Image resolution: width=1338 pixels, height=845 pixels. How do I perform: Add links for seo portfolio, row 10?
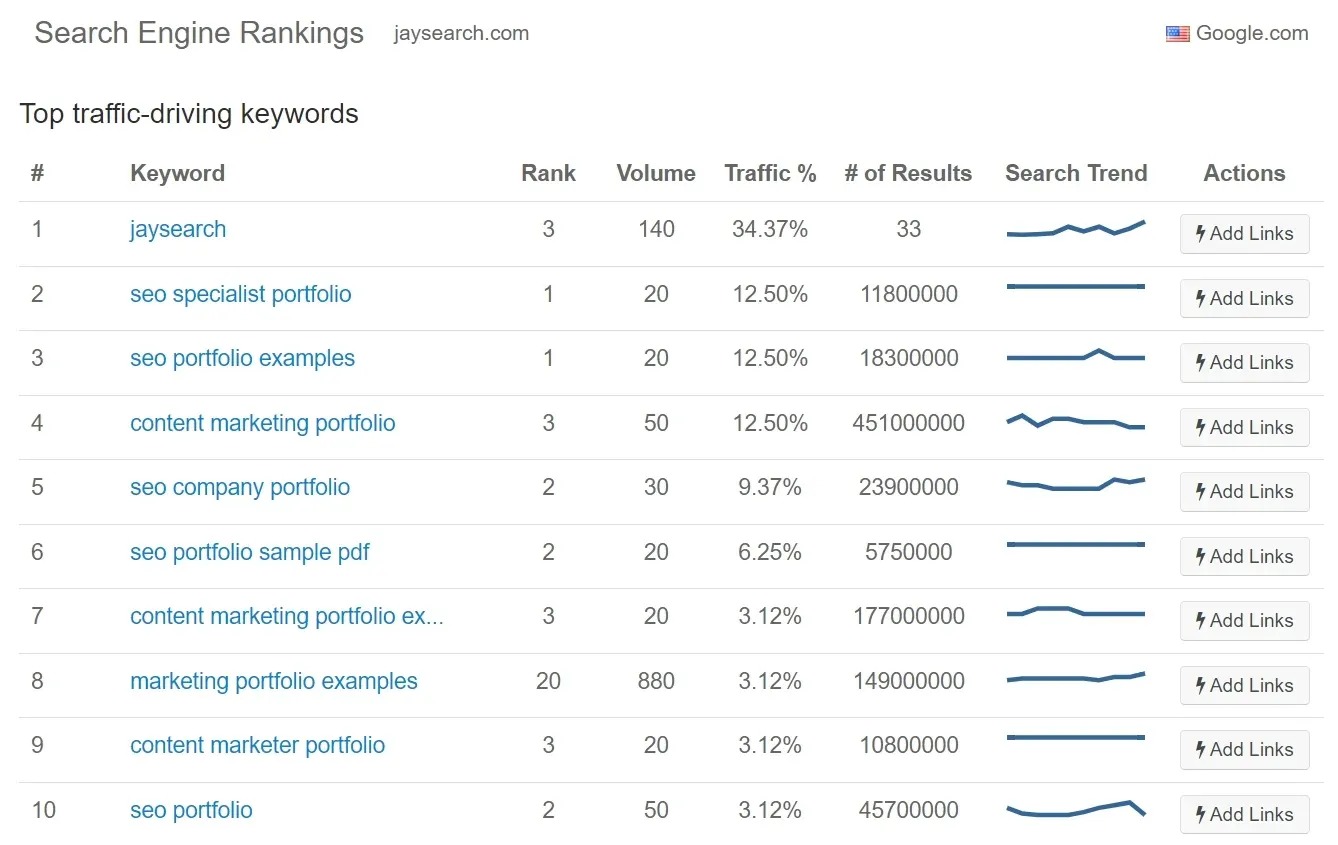pos(1244,814)
